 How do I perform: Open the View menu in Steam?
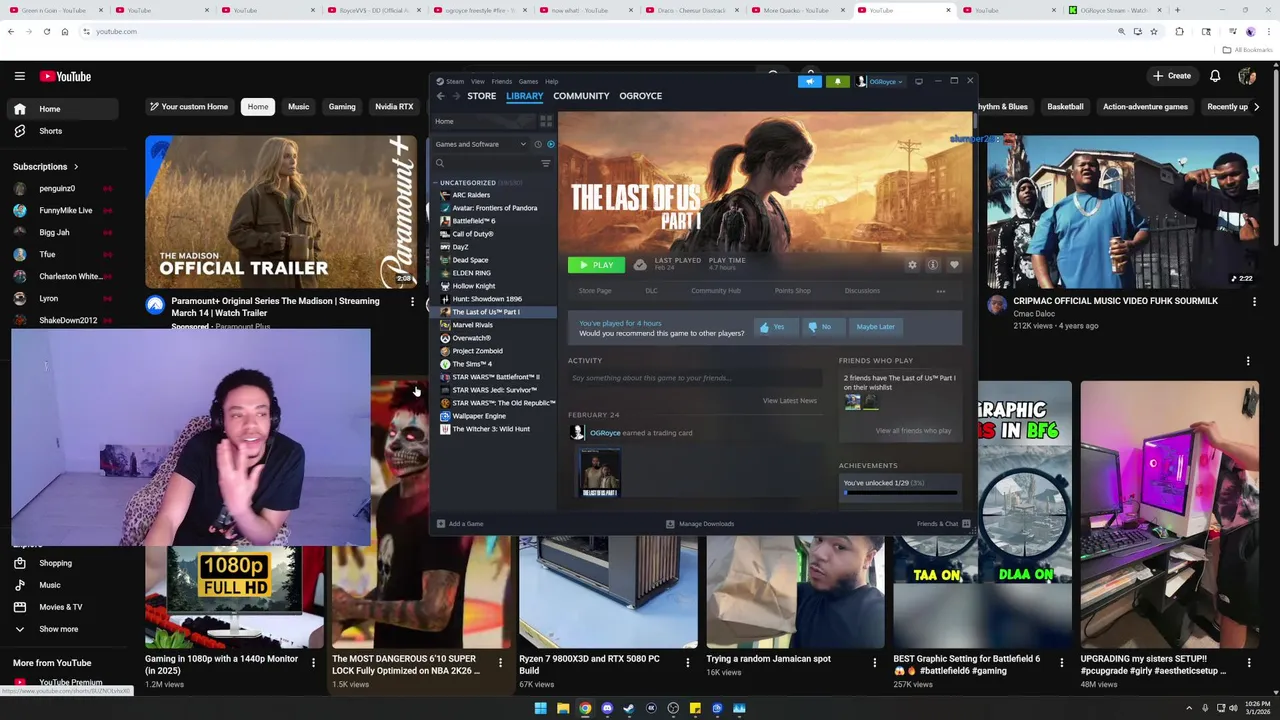[478, 81]
